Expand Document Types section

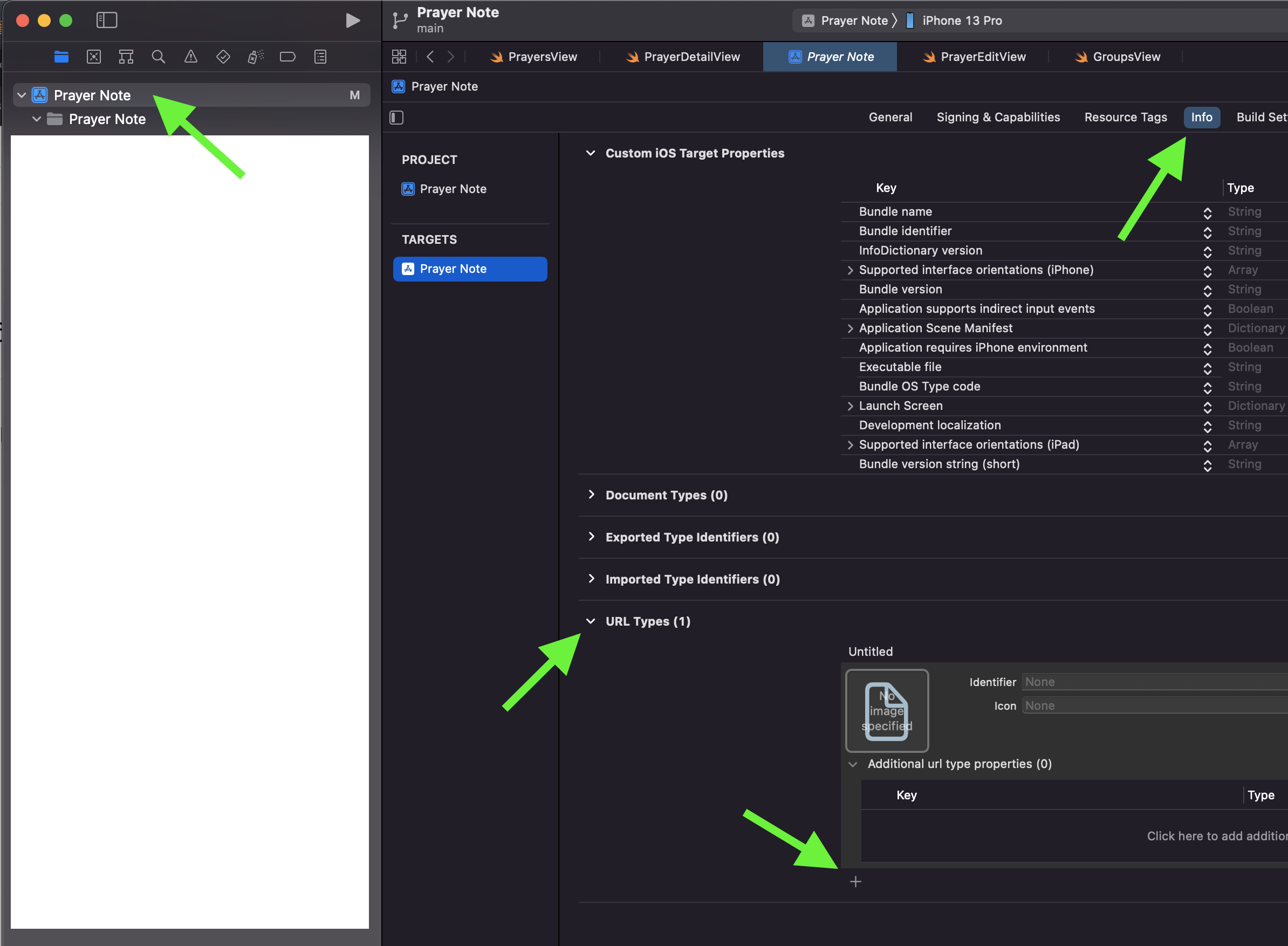(x=591, y=494)
